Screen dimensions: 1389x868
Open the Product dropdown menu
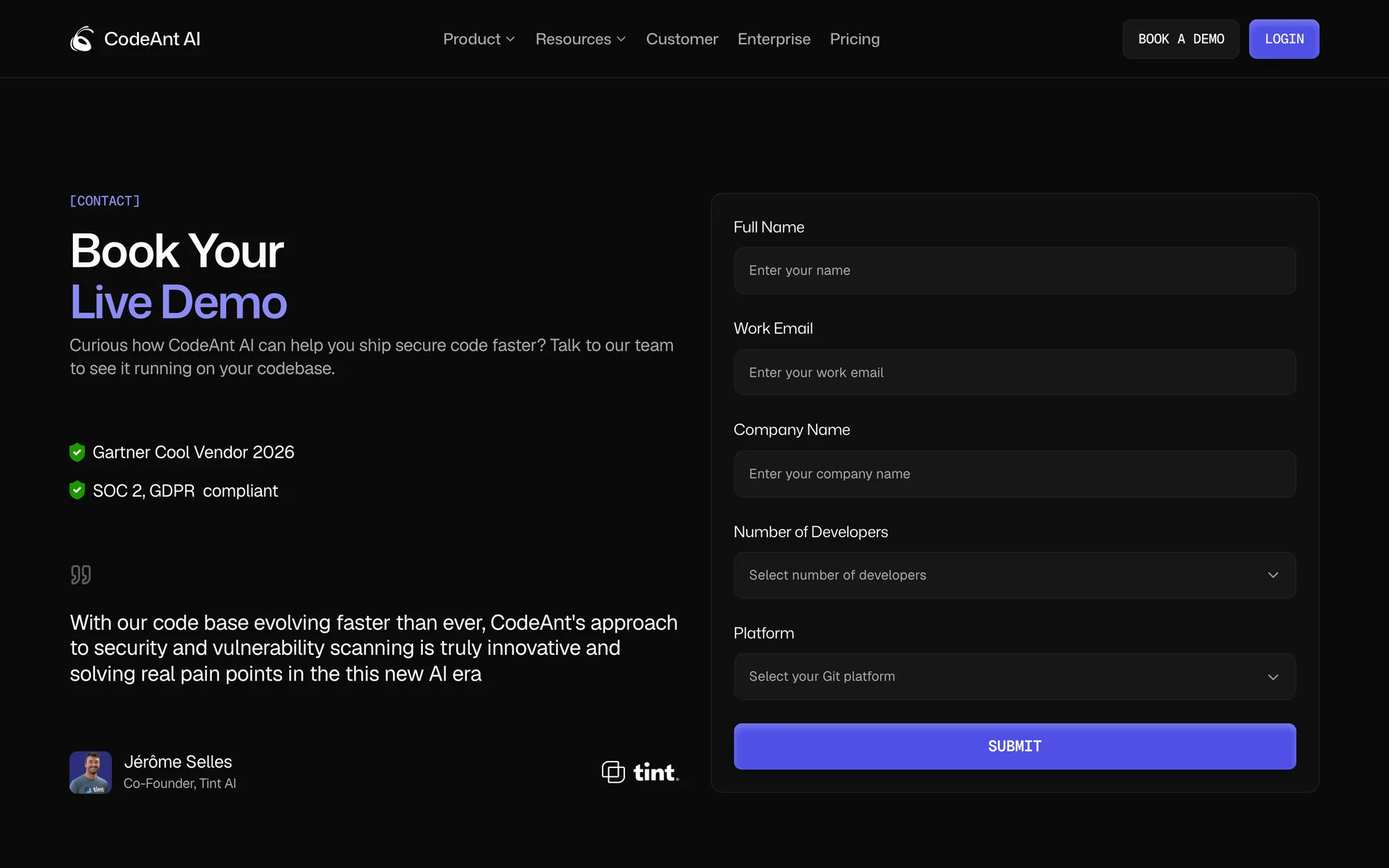pyautogui.click(x=479, y=39)
